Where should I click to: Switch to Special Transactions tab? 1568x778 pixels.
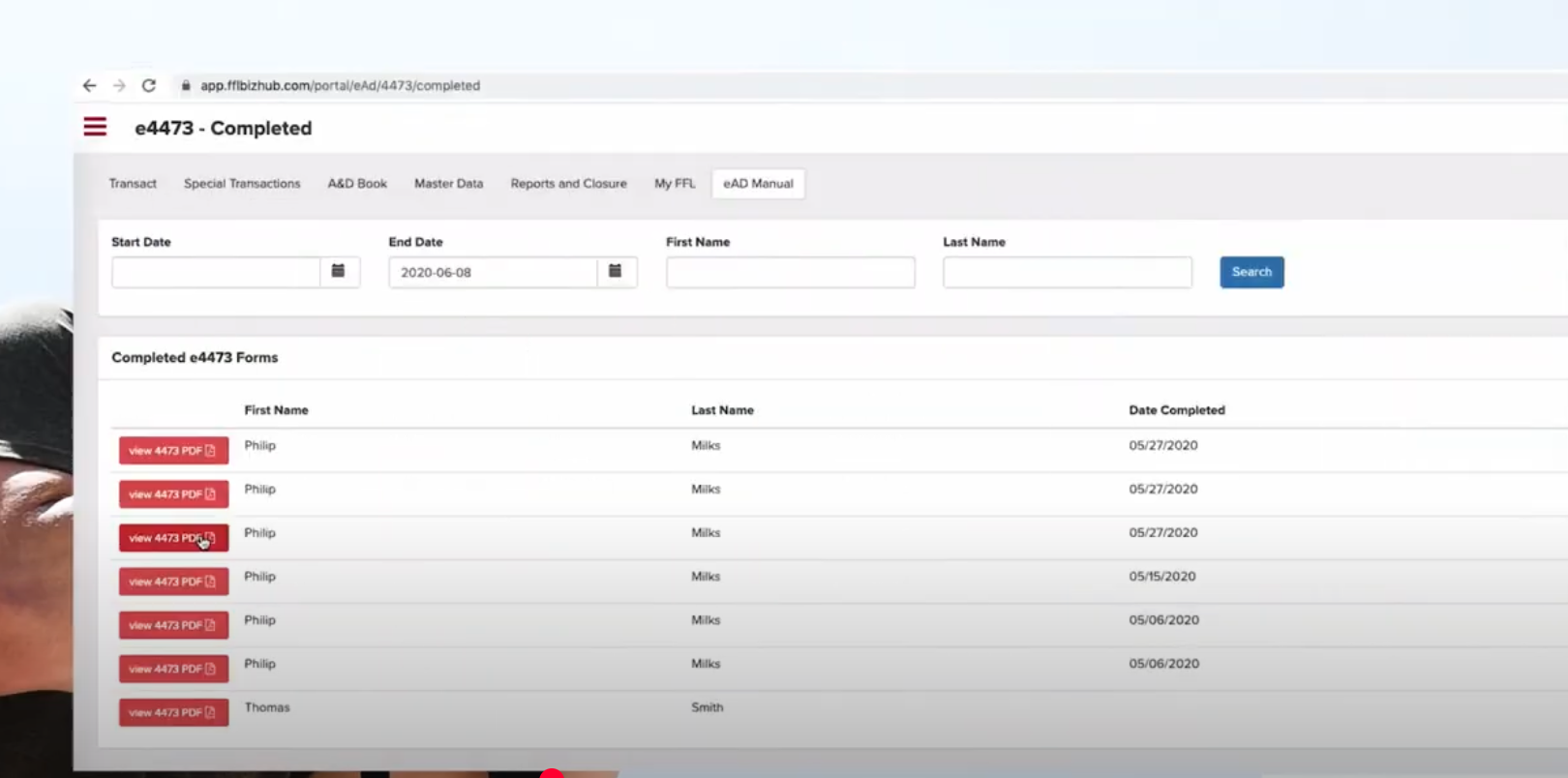pos(242,184)
